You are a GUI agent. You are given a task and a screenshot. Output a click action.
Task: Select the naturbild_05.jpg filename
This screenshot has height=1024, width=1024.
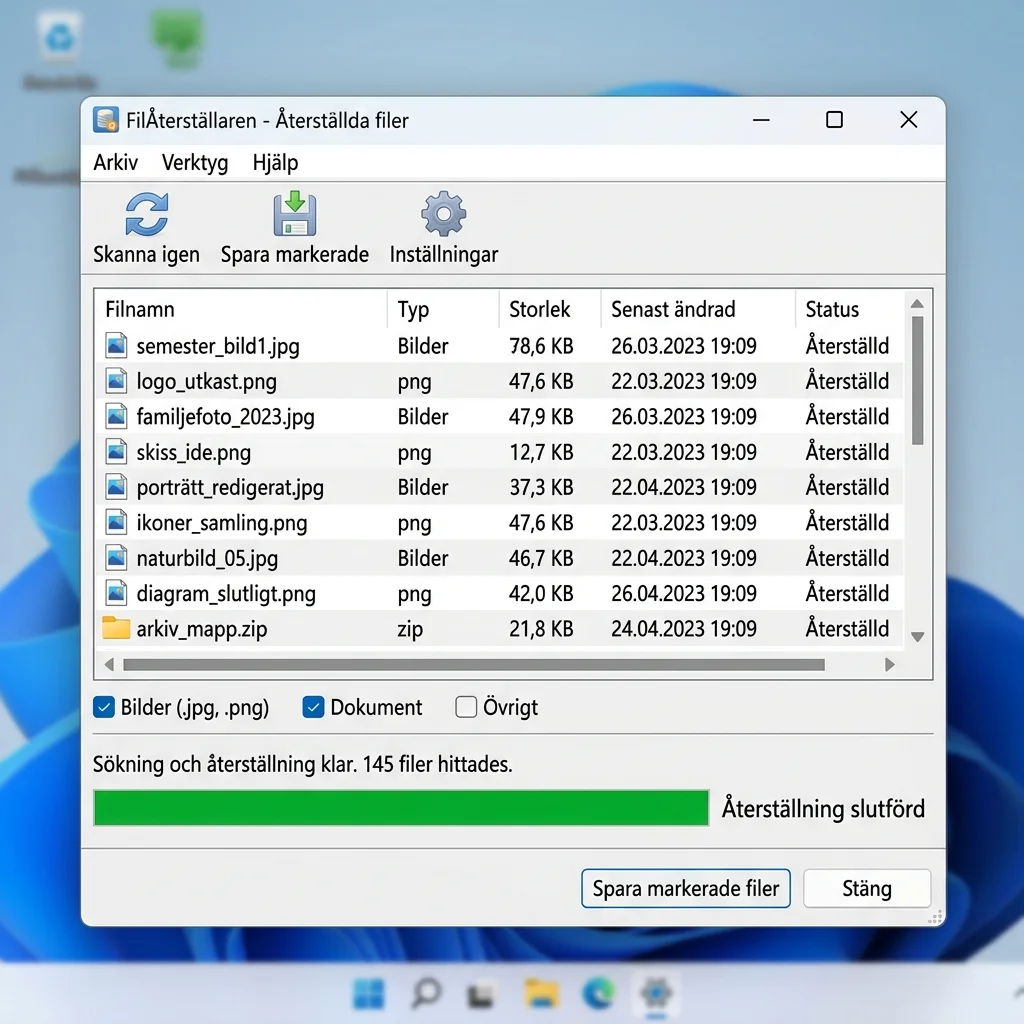(207, 558)
